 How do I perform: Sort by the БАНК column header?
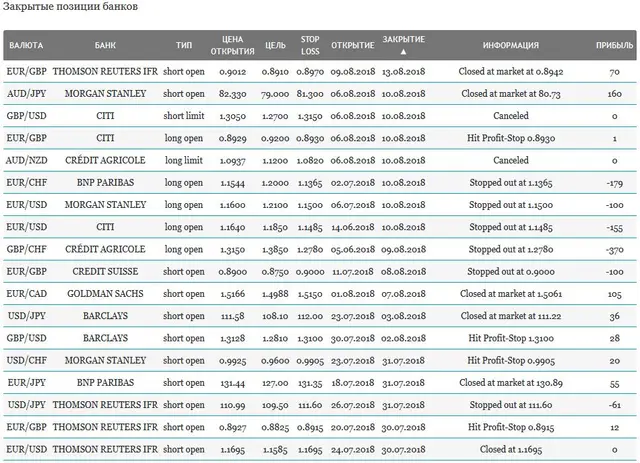105,45
